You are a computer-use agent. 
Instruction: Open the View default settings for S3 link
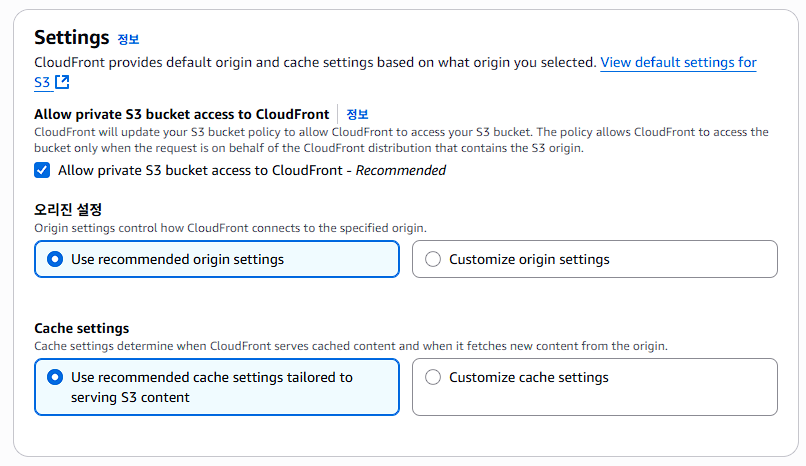[677, 62]
